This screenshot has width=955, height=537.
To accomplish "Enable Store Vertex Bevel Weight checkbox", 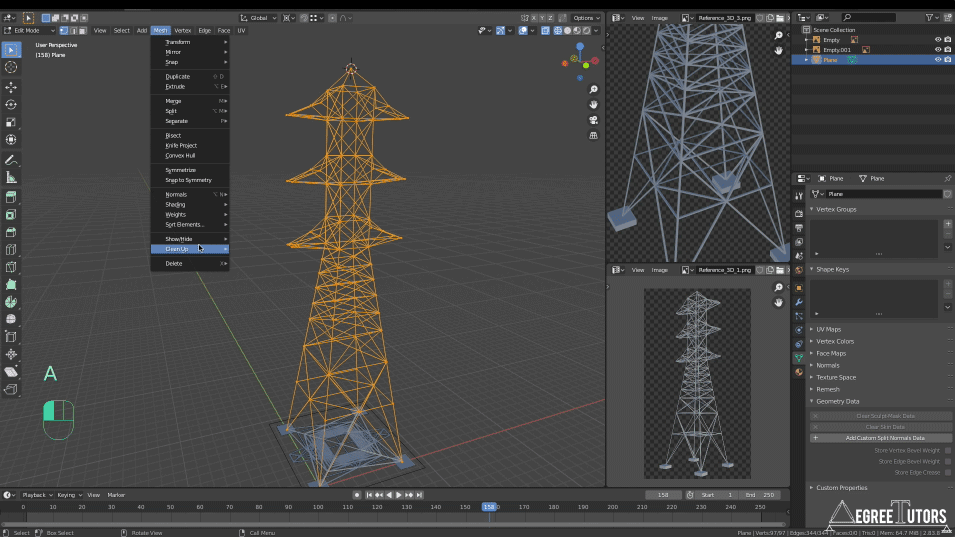I will [947, 450].
